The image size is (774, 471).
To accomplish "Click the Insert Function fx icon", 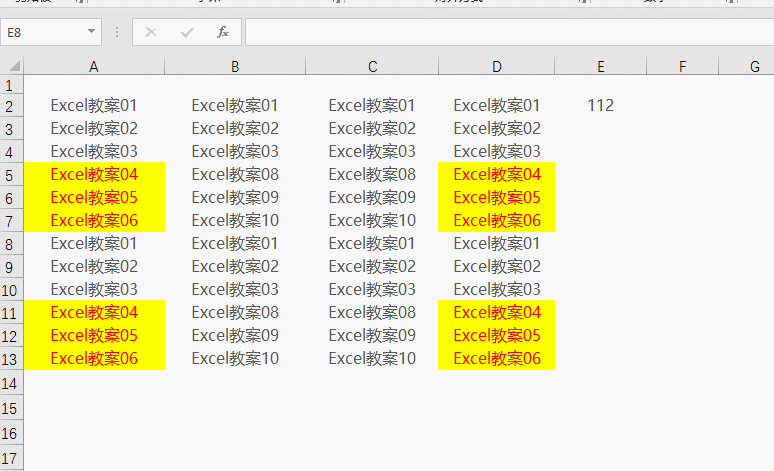I will click(223, 33).
